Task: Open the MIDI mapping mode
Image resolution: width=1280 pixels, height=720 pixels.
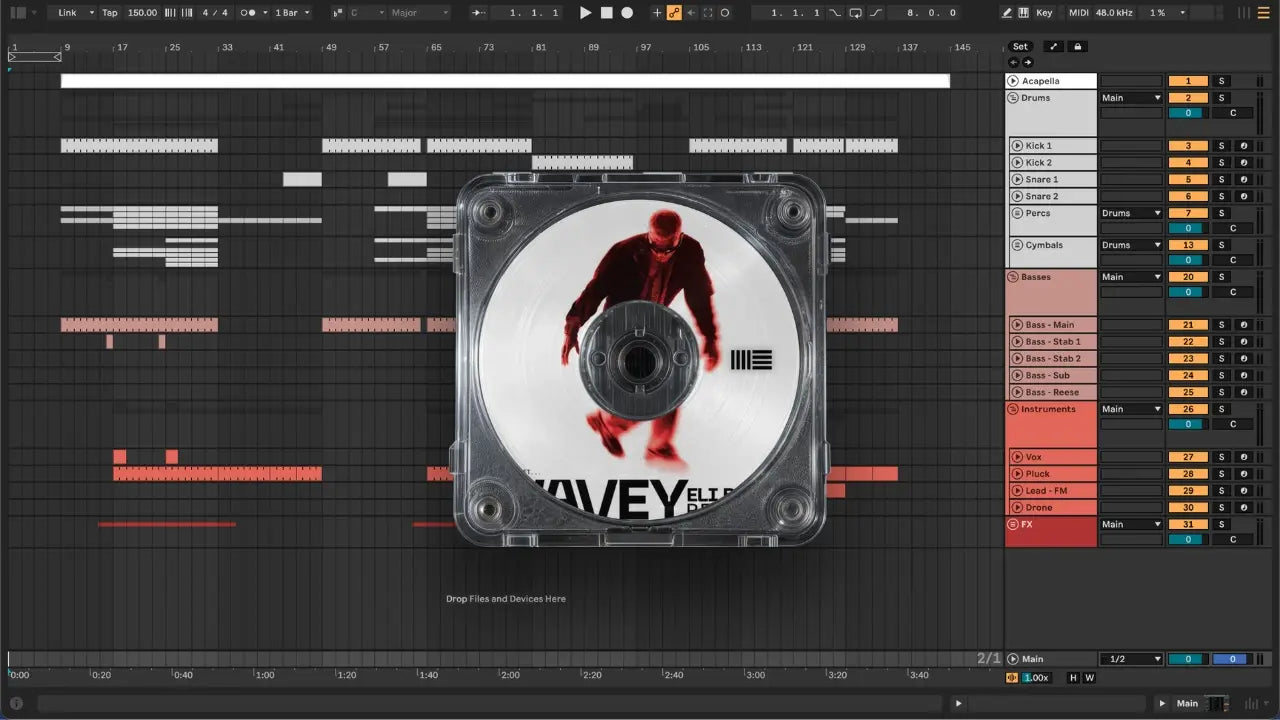Action: point(1078,13)
